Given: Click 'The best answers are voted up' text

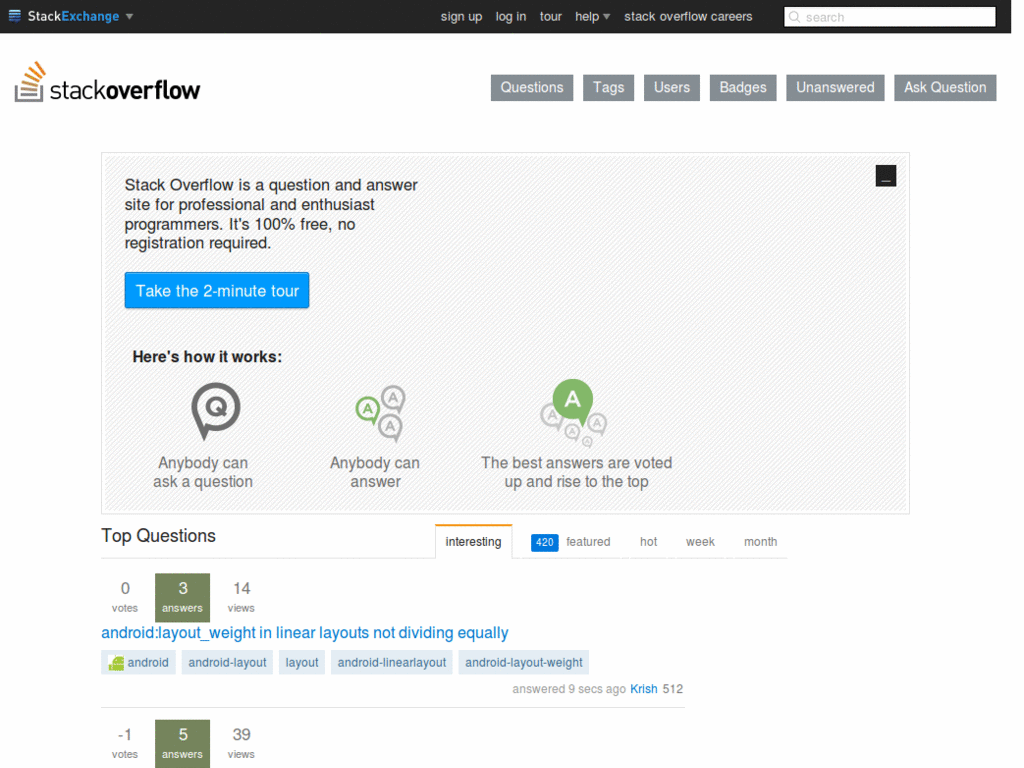Looking at the screenshot, I should pyautogui.click(x=577, y=472).
